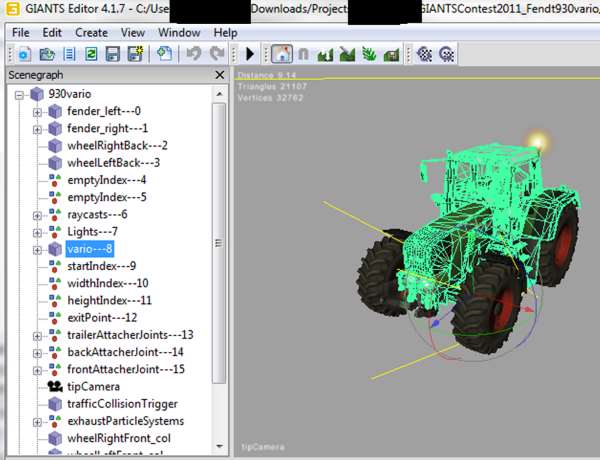The image size is (600, 460).
Task: Select exitPoint---12 in scenegraph
Action: tap(102, 318)
